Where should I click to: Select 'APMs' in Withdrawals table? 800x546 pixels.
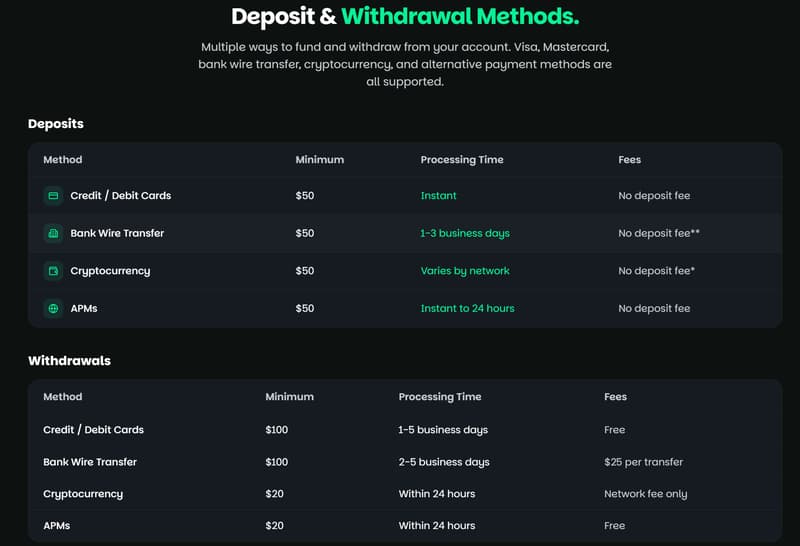coord(57,526)
